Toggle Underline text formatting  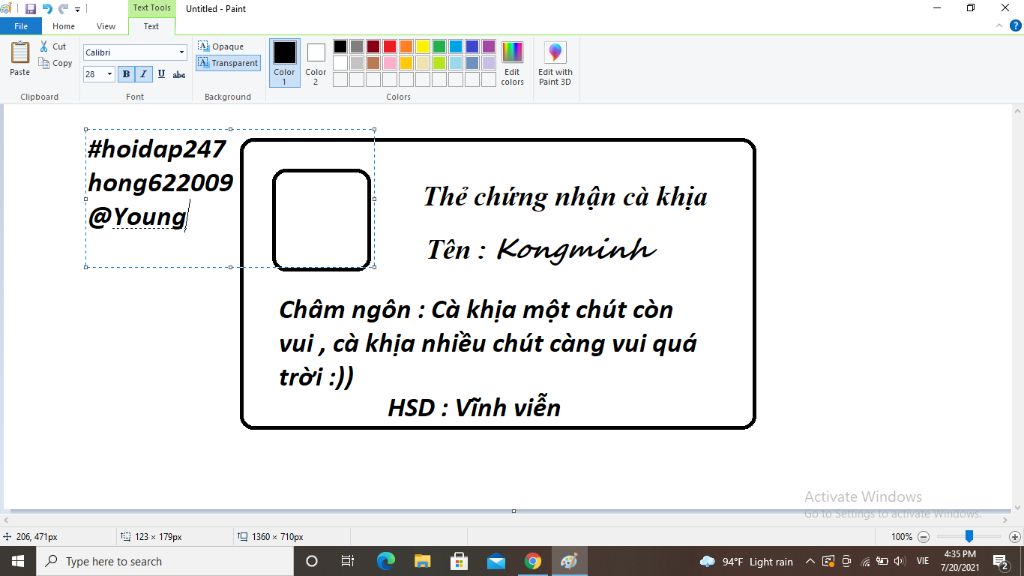point(161,74)
